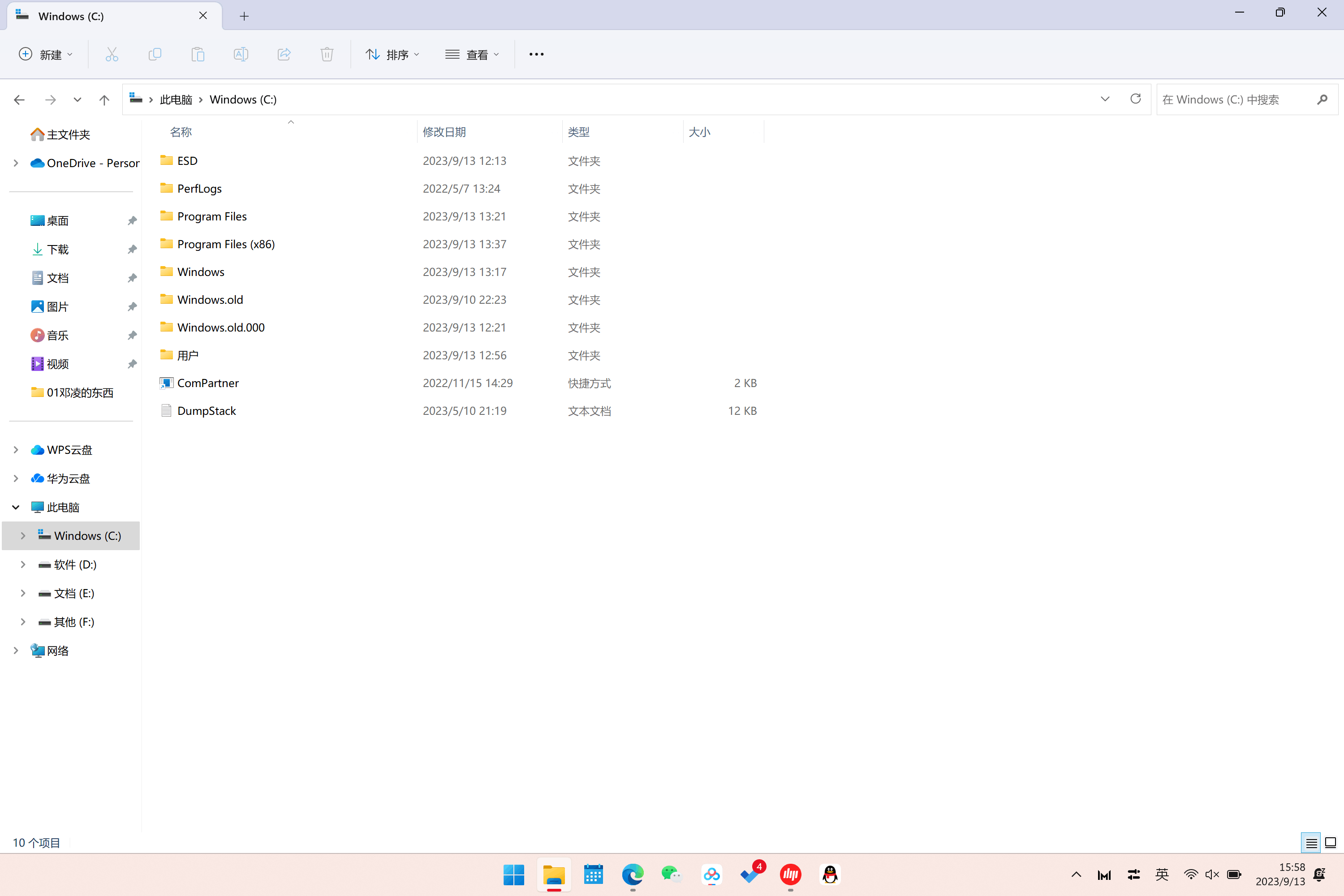The height and width of the screenshot is (896, 1344).
Task: Open WeChat from the taskbar
Action: point(672,874)
